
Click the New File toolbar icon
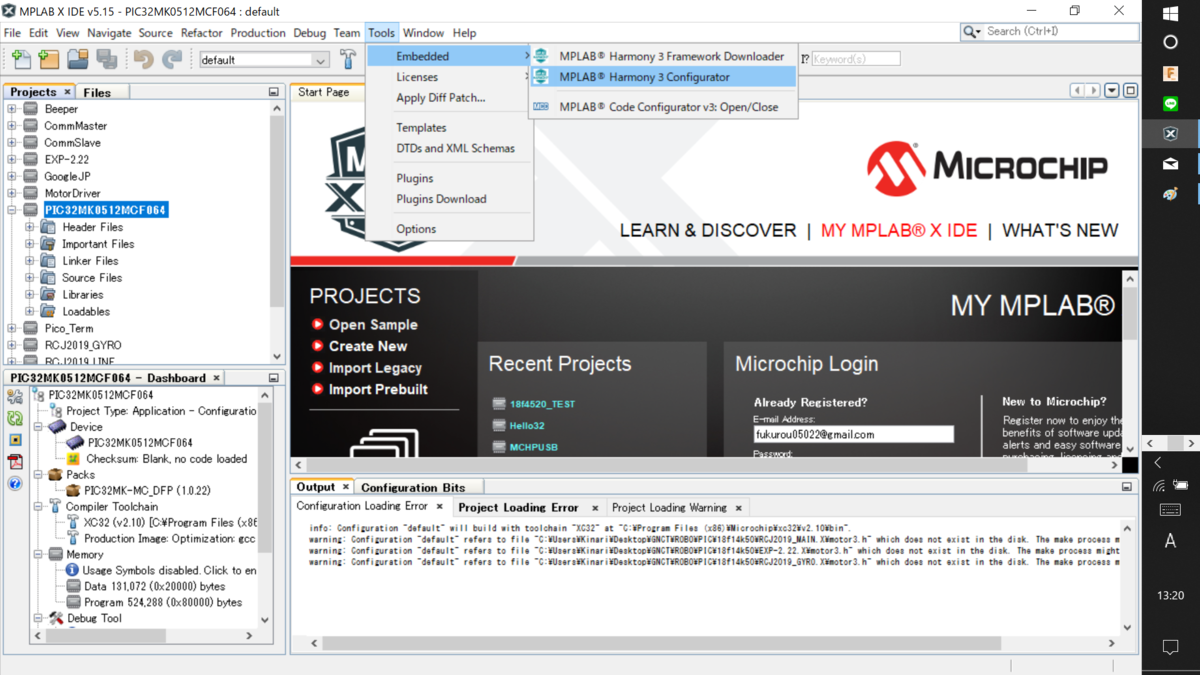click(x=21, y=60)
